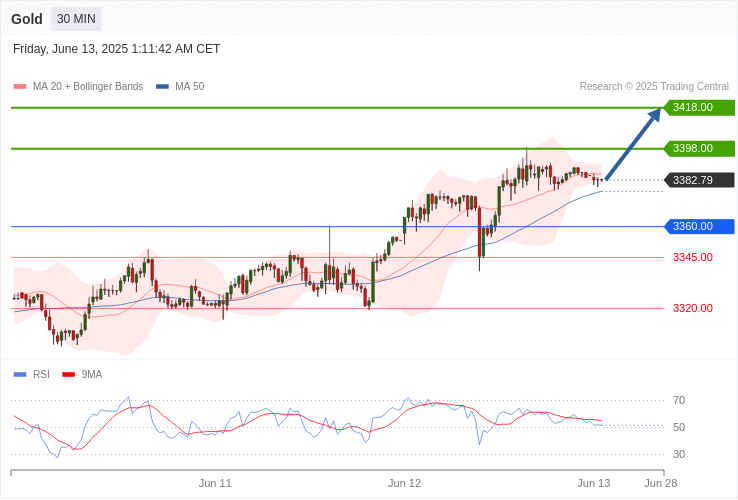Screen dimensions: 738x500
Task: Click the 3360.00 pivot price tag
Action: tap(699, 226)
